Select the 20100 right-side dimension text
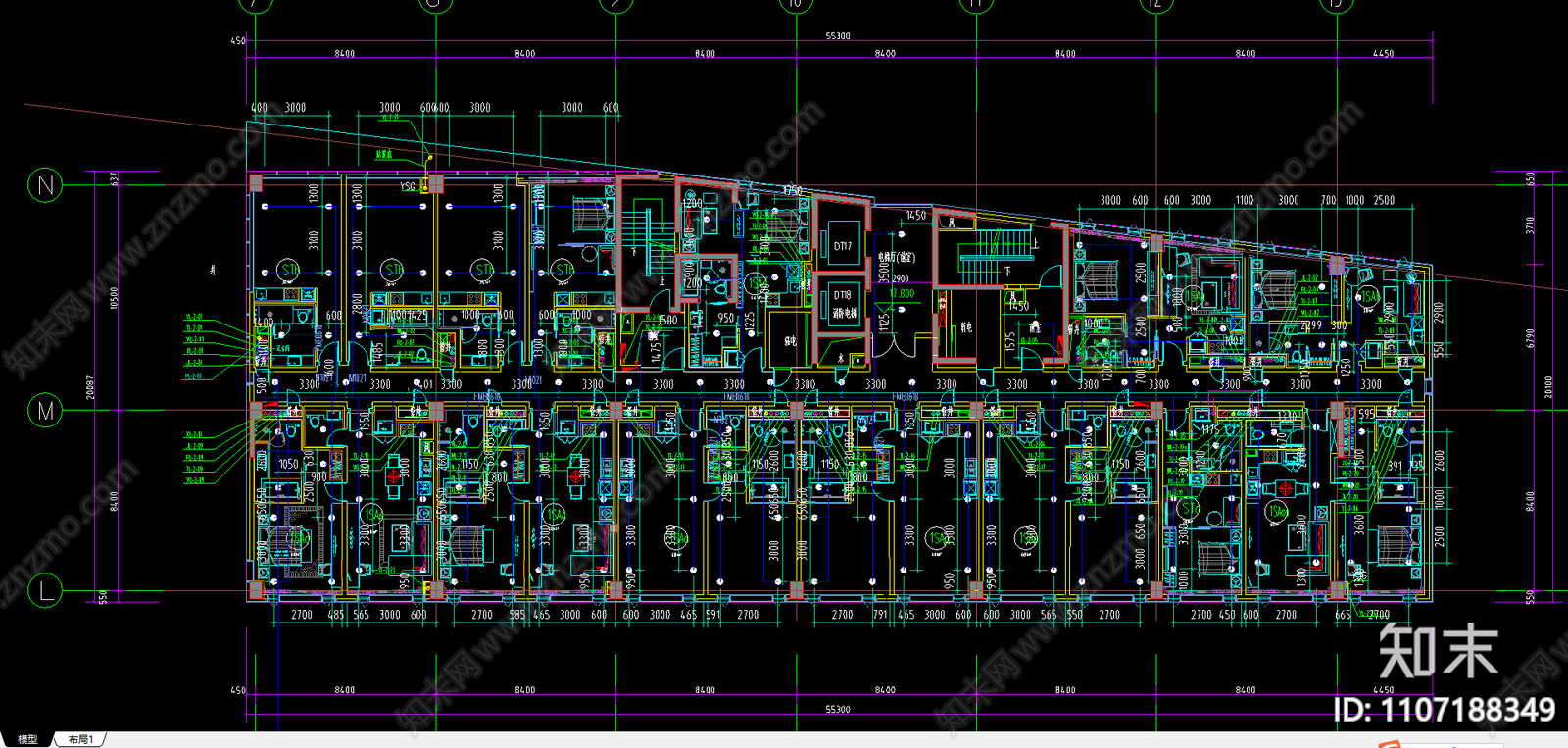Screen dimensions: 1568x748 point(1548,387)
